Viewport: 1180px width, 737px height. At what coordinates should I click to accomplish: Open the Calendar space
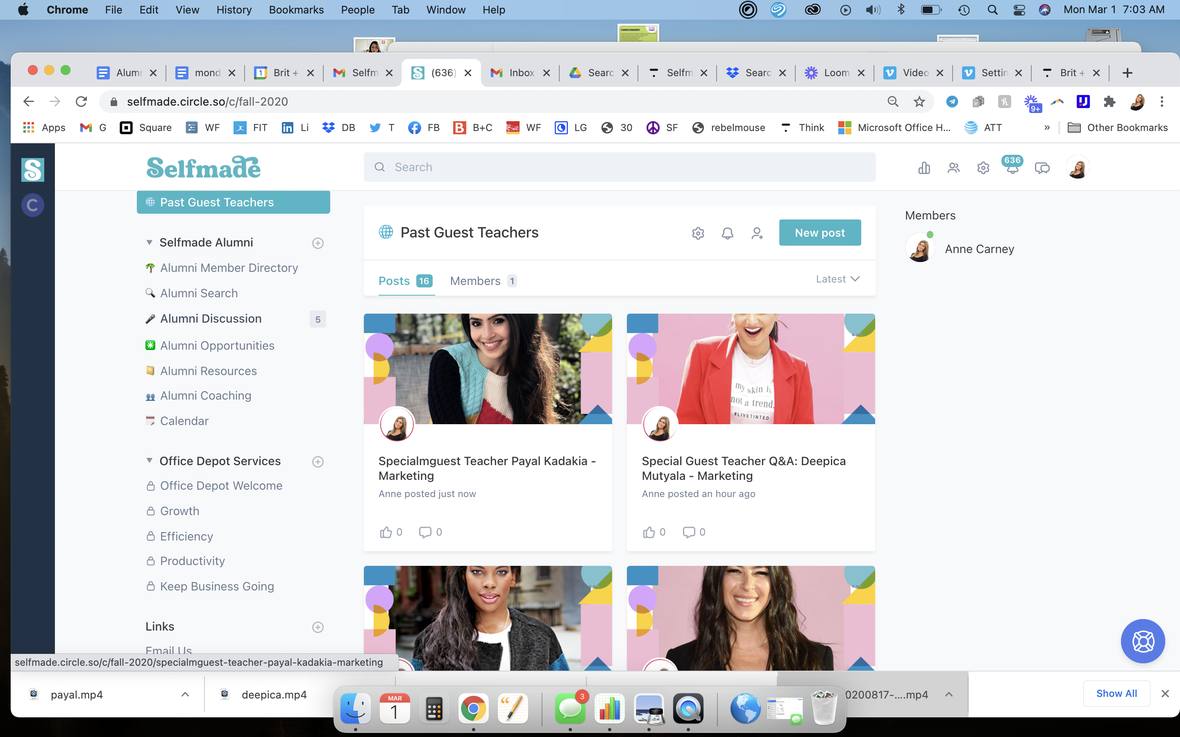point(184,422)
